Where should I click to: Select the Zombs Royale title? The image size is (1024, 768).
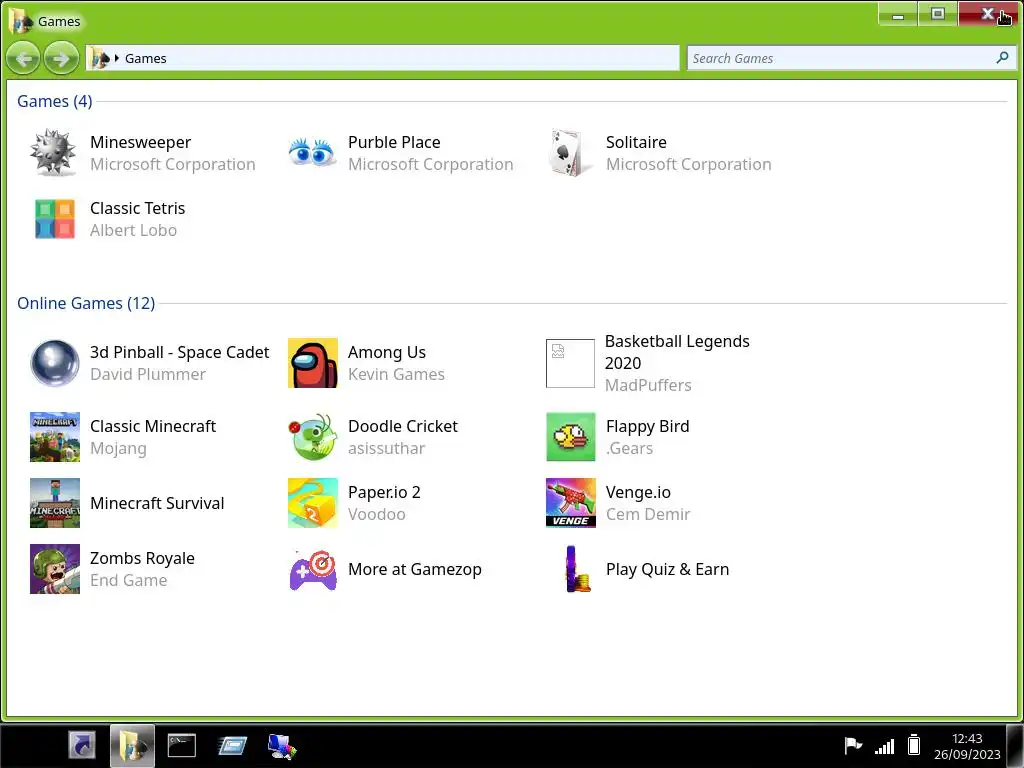point(142,558)
